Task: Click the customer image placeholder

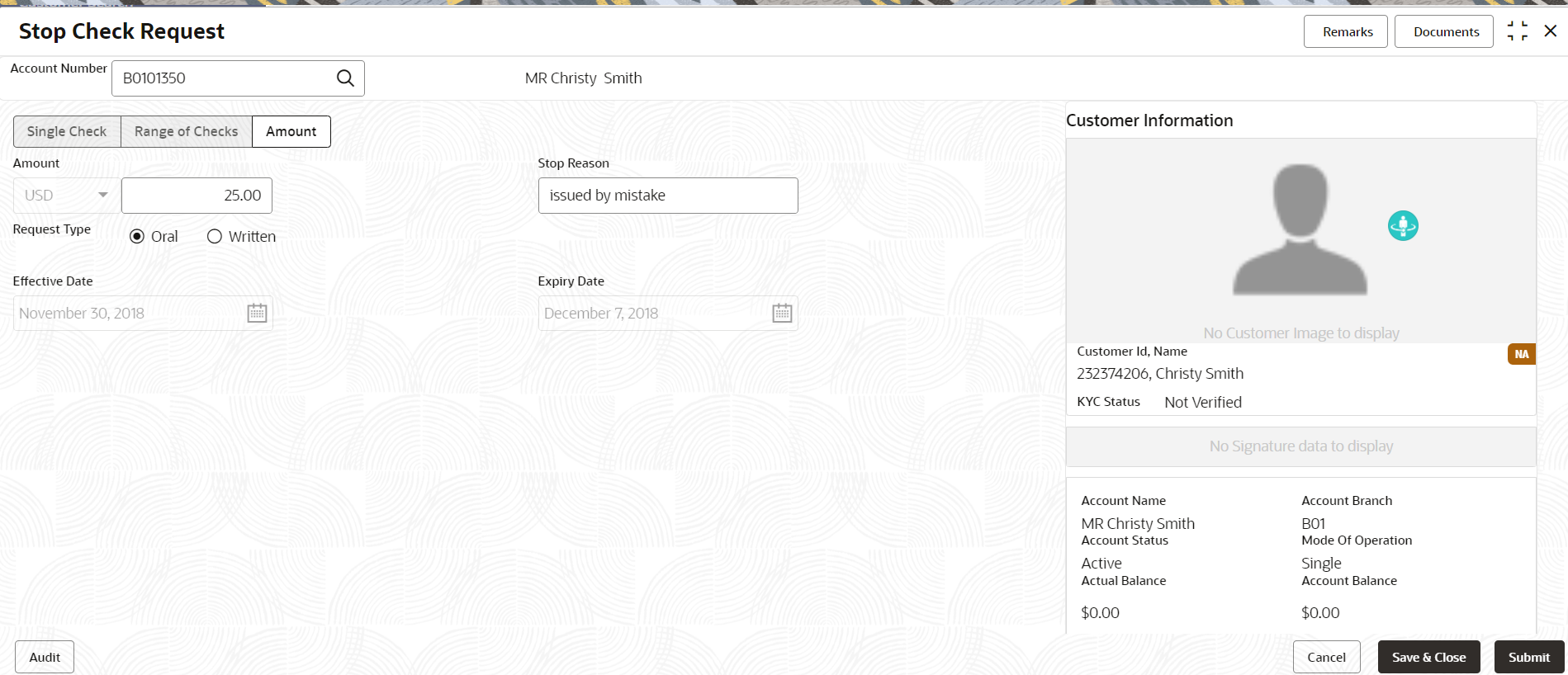Action: point(1300,230)
